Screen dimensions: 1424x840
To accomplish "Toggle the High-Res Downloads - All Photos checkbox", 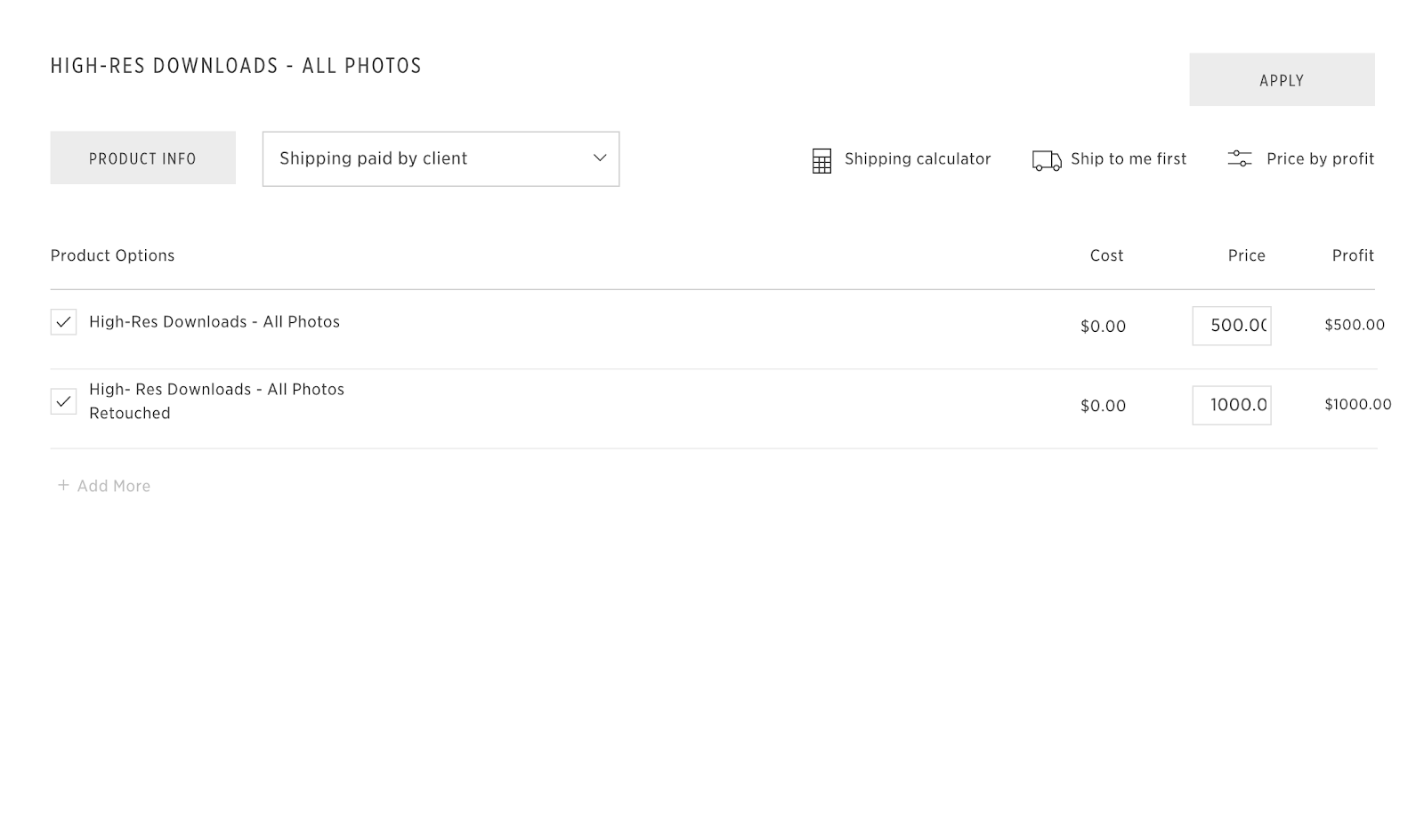I will 63,322.
